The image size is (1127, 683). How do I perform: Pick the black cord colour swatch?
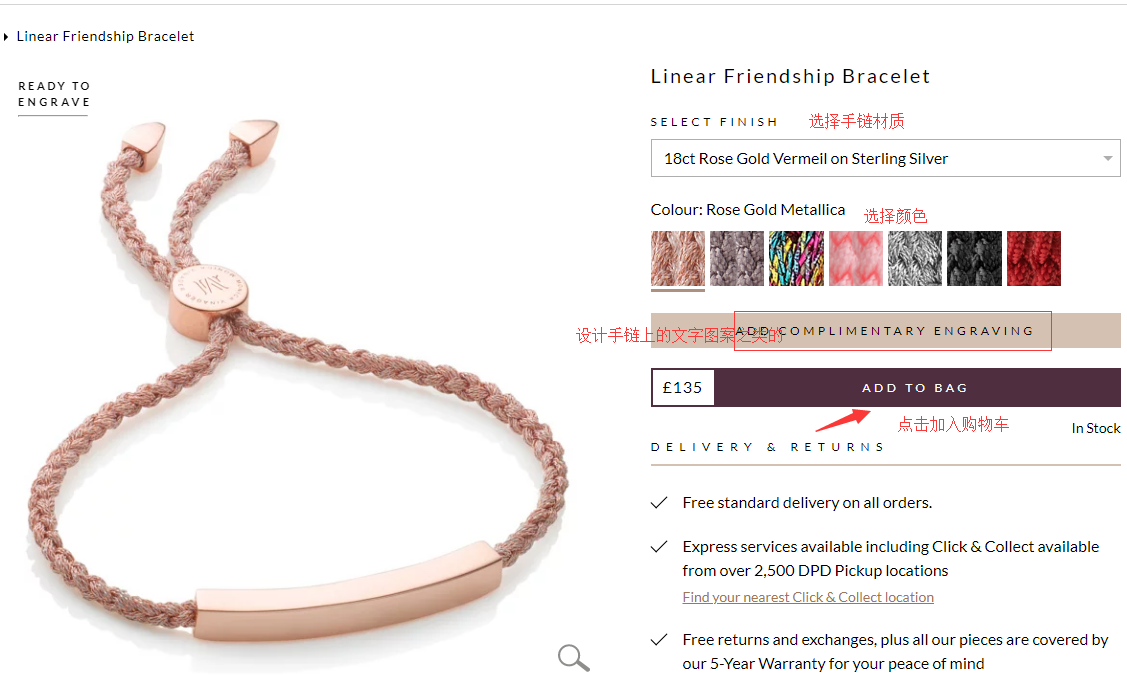pos(975,259)
